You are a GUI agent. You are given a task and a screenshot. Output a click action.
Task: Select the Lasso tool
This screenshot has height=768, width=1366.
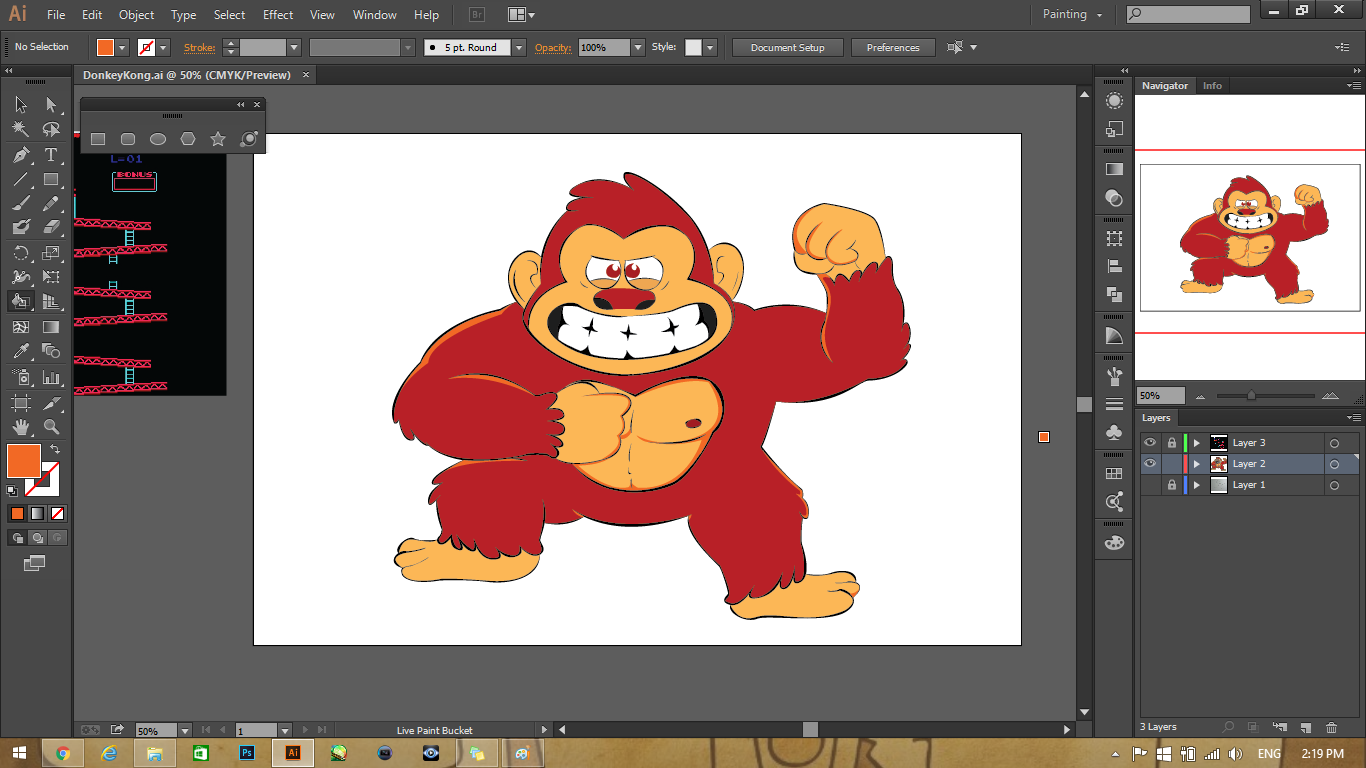coord(51,130)
